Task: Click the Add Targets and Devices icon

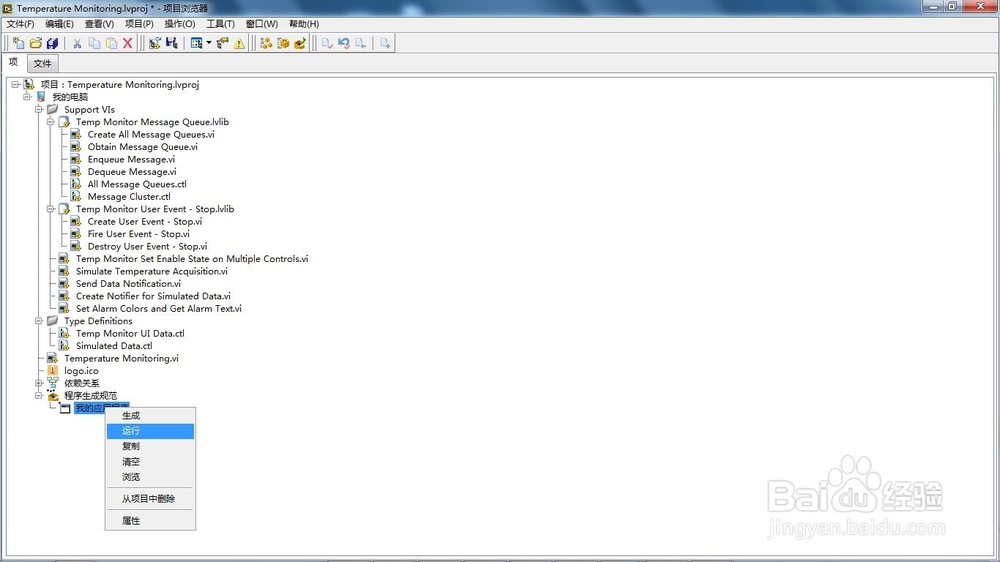Action: point(154,43)
